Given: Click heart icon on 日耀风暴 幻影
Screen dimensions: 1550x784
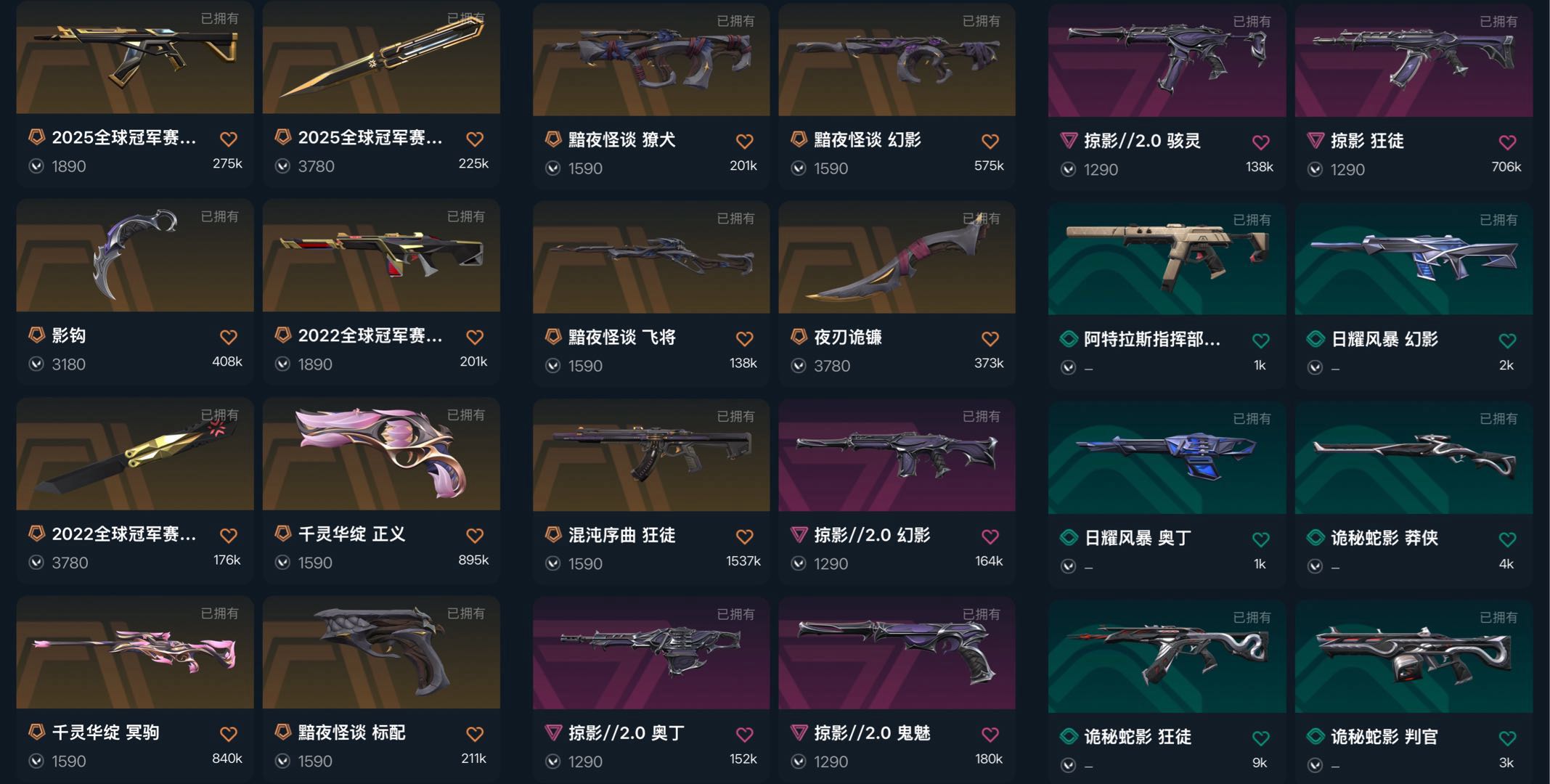Looking at the screenshot, I should (x=1507, y=340).
